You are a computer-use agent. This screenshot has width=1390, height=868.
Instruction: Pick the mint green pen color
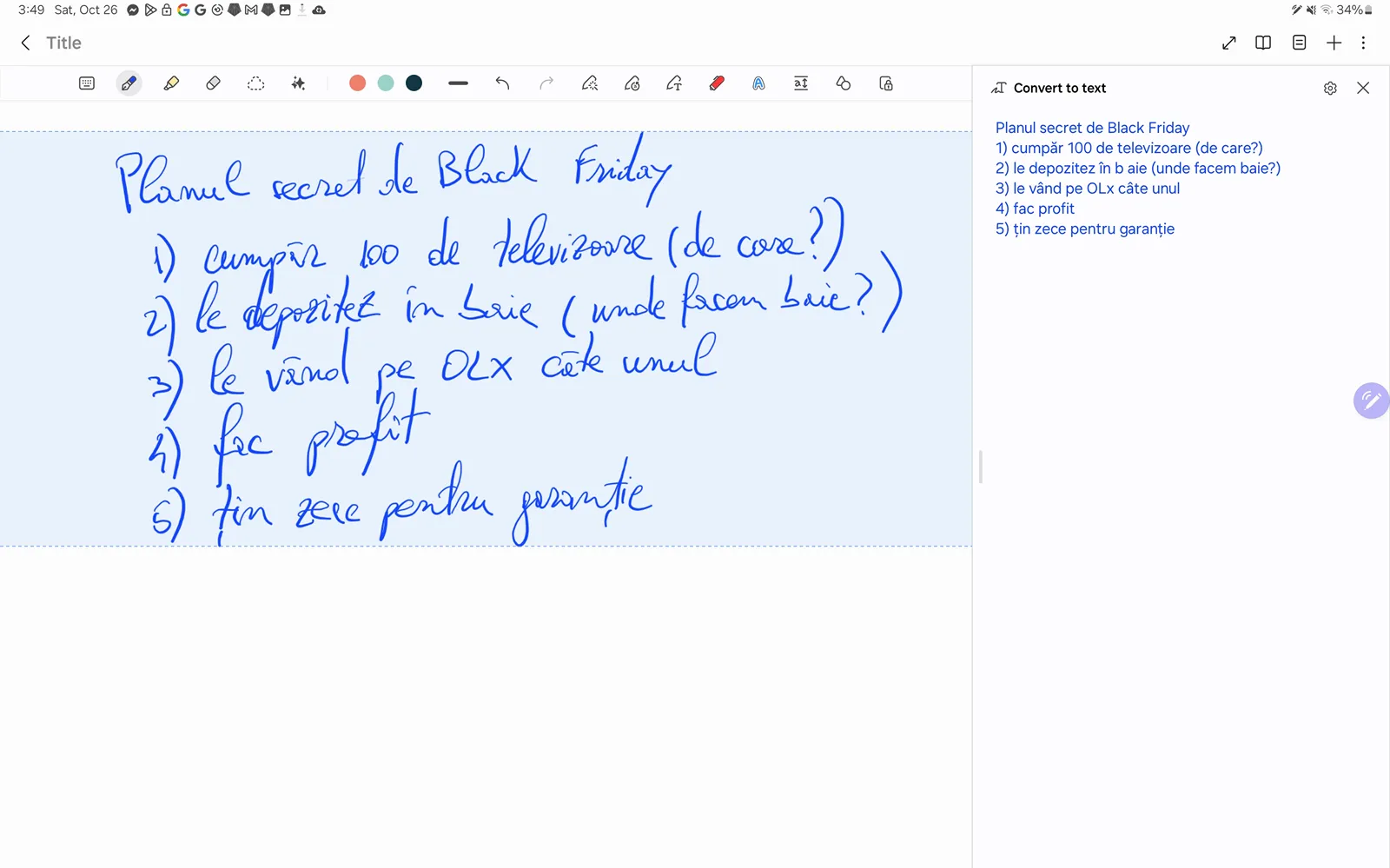point(386,83)
